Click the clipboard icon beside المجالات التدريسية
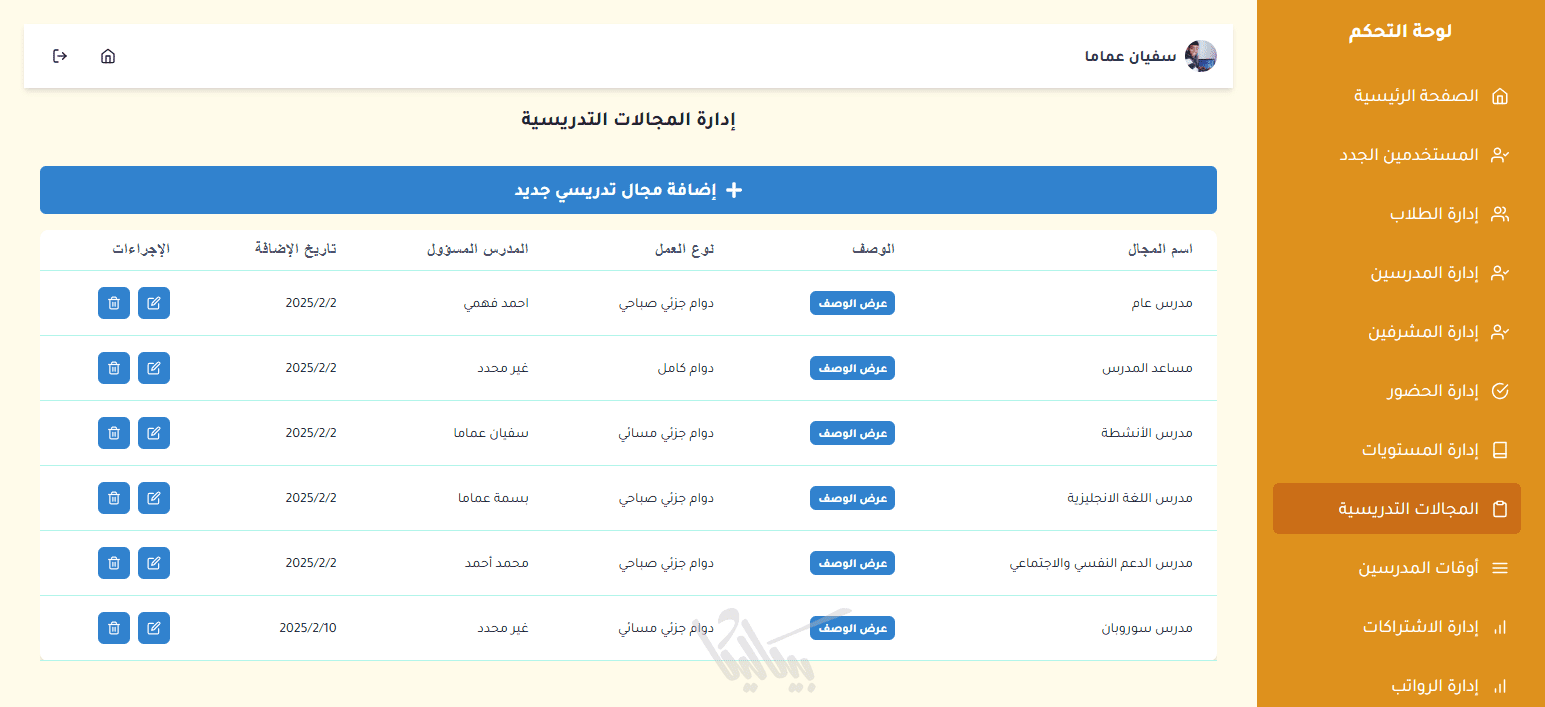Viewport: 1545px width, 707px height. [x=1499, y=509]
